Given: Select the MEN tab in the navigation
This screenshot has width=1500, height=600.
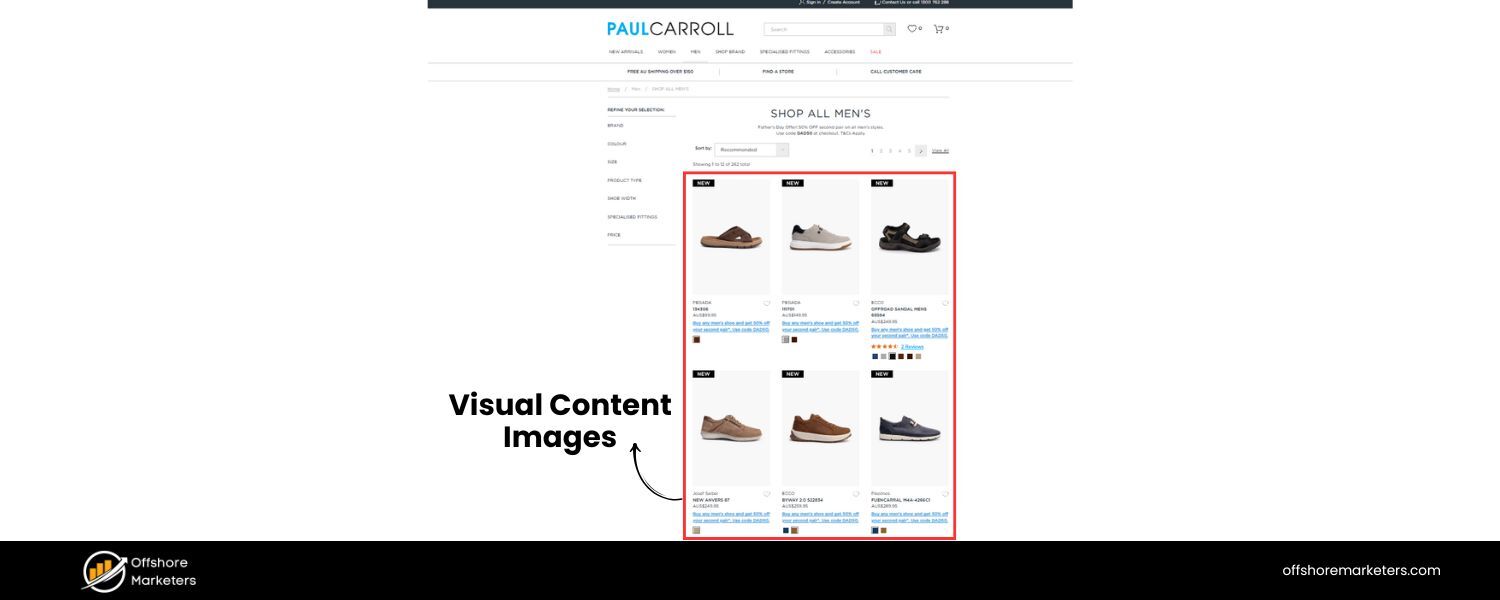Looking at the screenshot, I should click(696, 51).
